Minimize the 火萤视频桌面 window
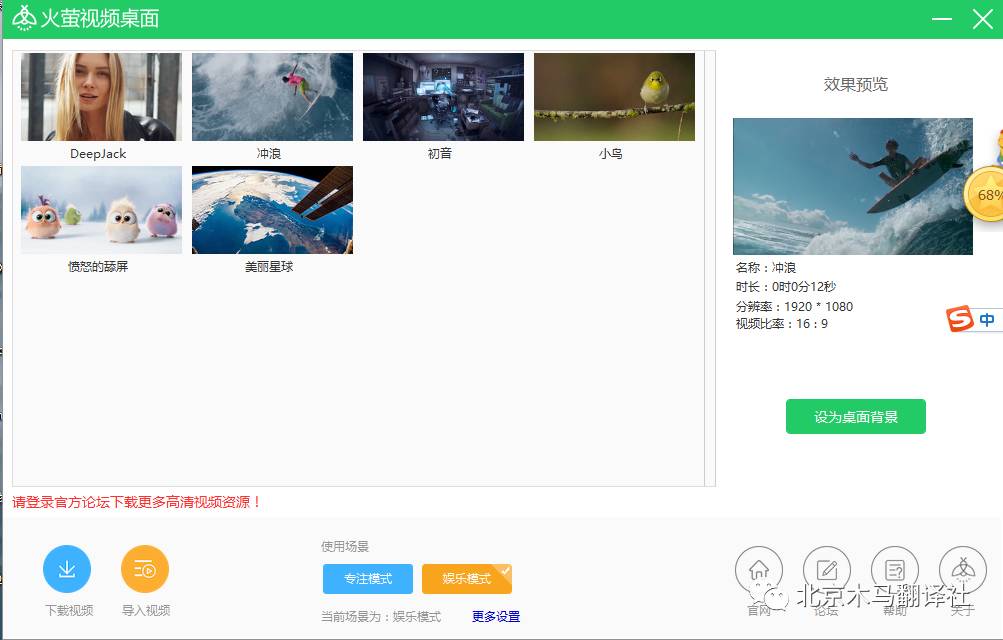The image size is (1003, 640). tap(942, 19)
